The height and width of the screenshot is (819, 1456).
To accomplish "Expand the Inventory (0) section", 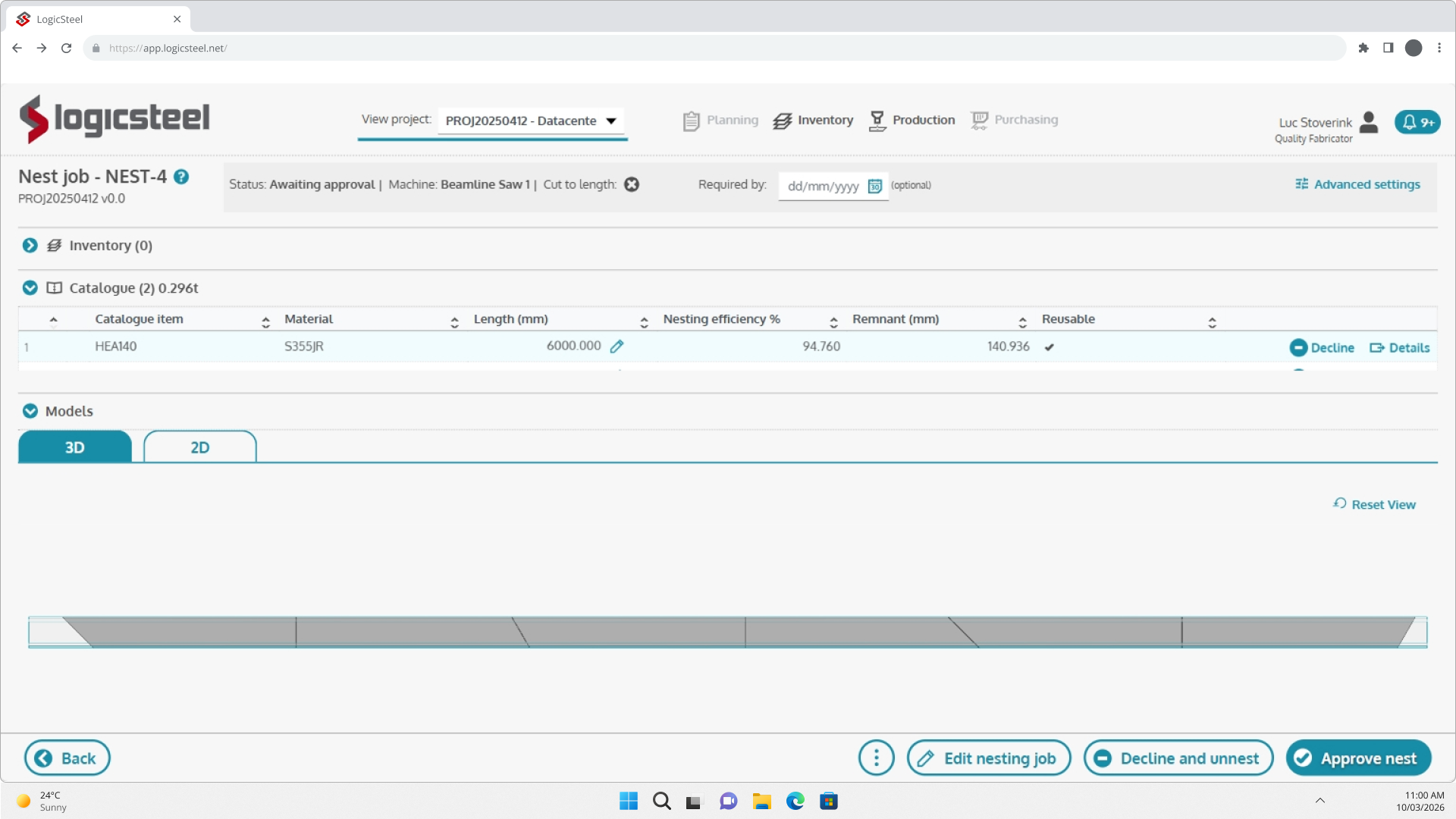I will 30,245.
